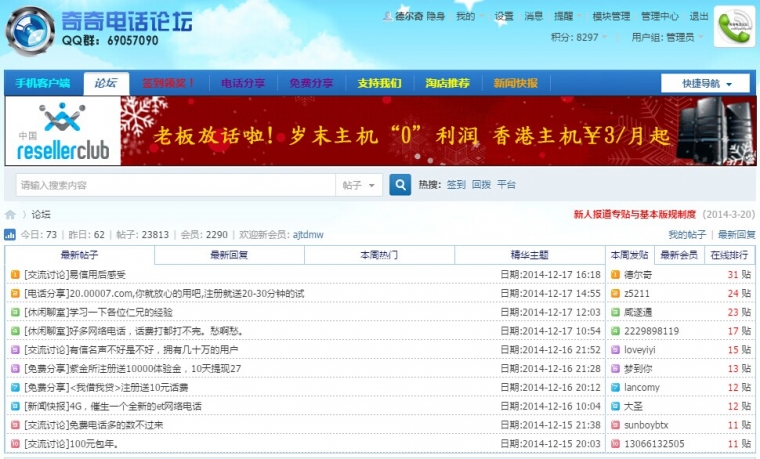This screenshot has width=760, height=459.
Task: Open the 支持我们 nav item
Action: (380, 83)
